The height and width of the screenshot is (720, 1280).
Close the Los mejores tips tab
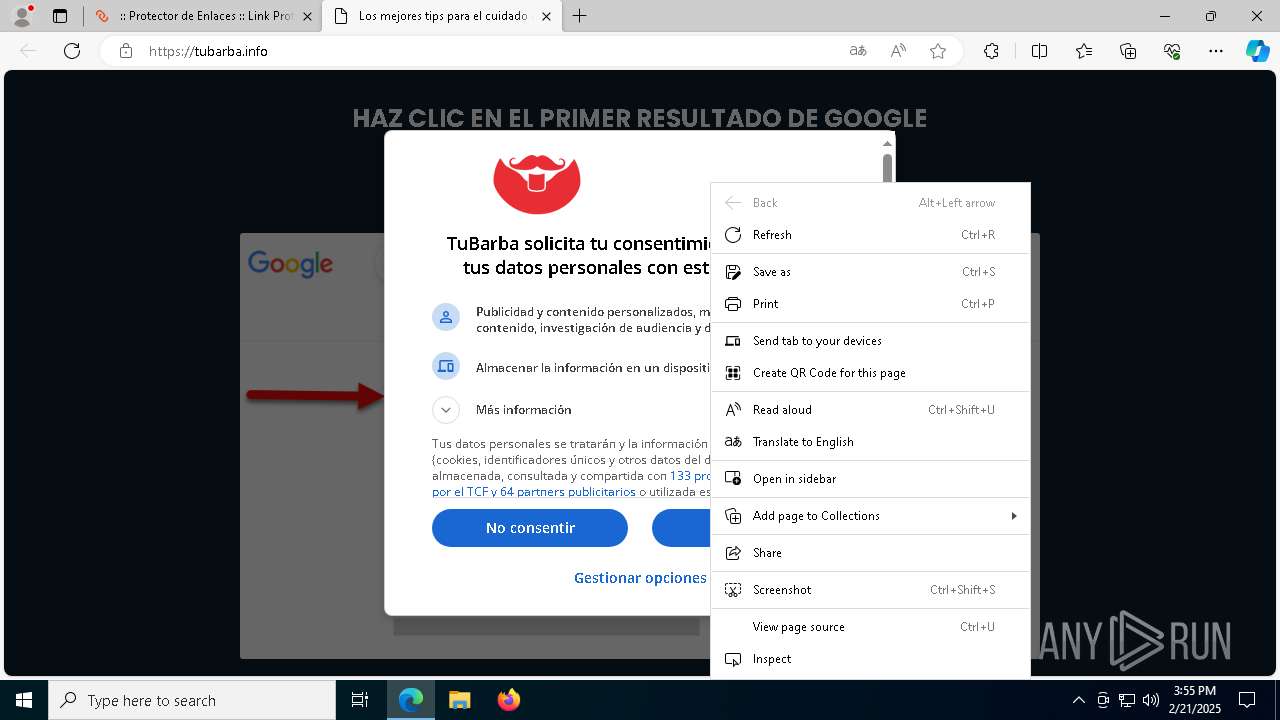[546, 16]
